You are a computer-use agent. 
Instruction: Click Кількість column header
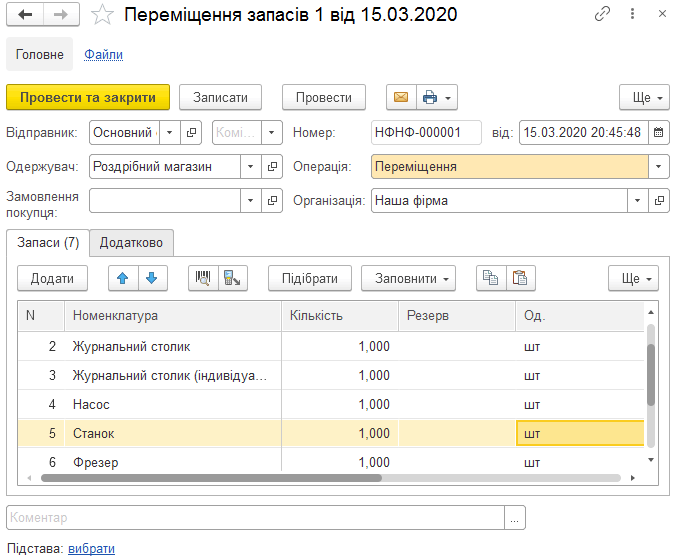click(340, 315)
